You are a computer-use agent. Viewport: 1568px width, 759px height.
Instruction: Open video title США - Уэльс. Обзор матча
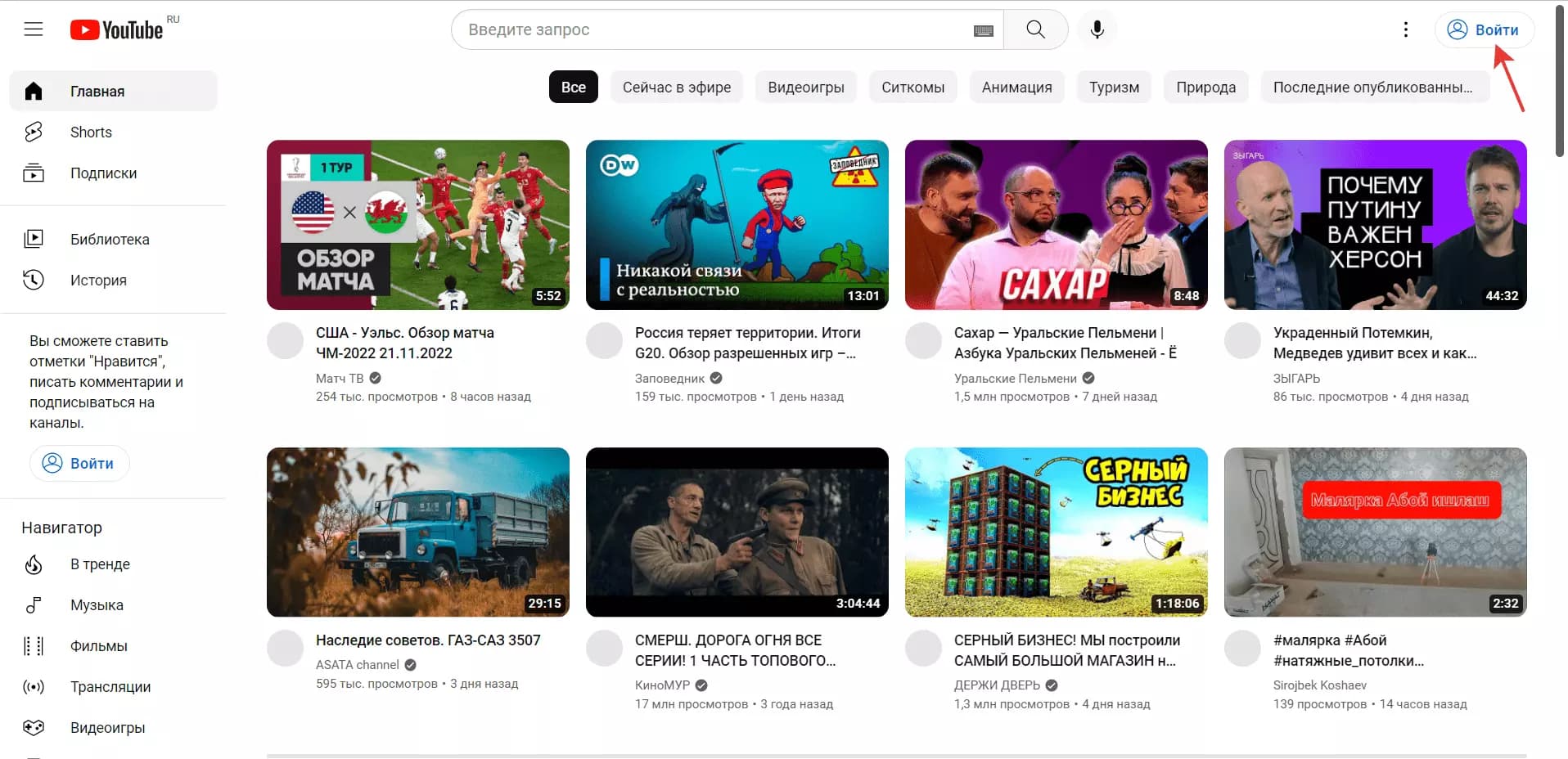click(x=405, y=343)
